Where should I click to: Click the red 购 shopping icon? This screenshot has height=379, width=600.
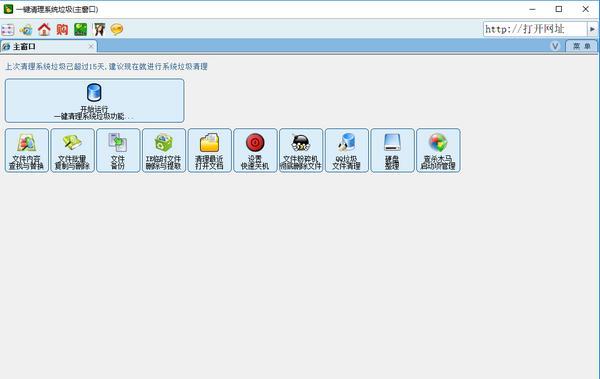coord(62,29)
